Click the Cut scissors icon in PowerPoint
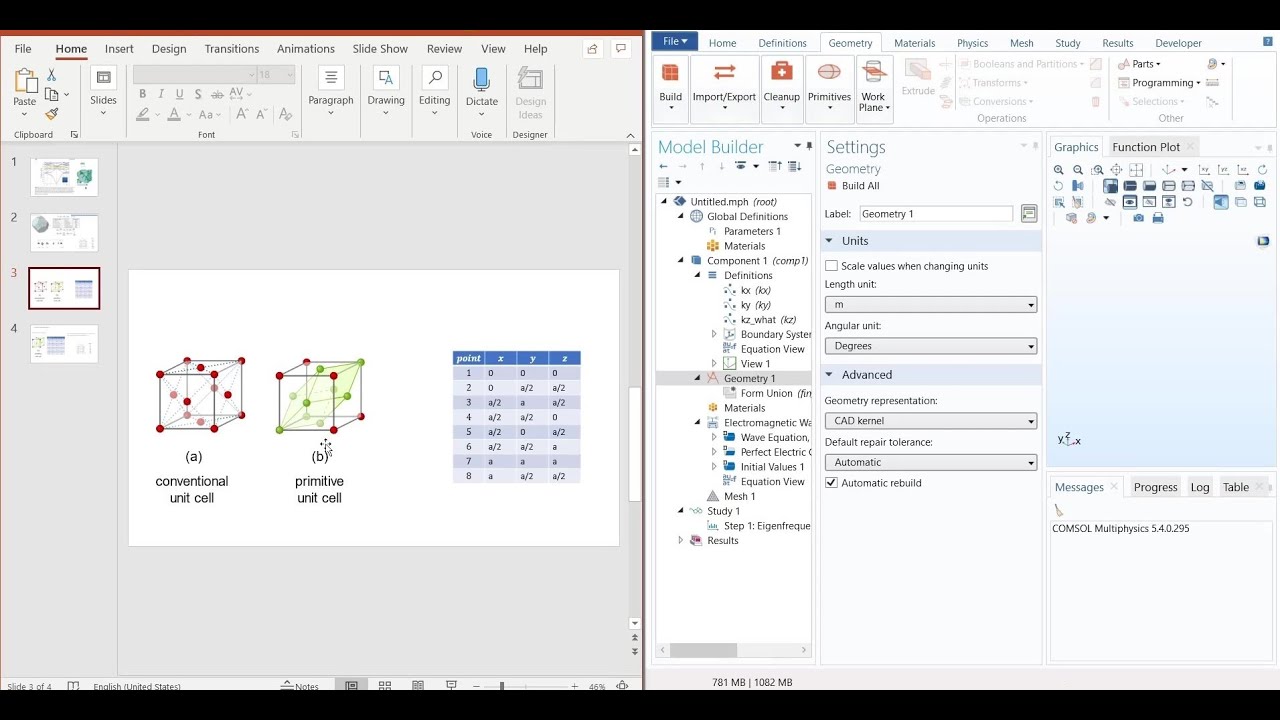Image resolution: width=1280 pixels, height=720 pixels. [52, 76]
